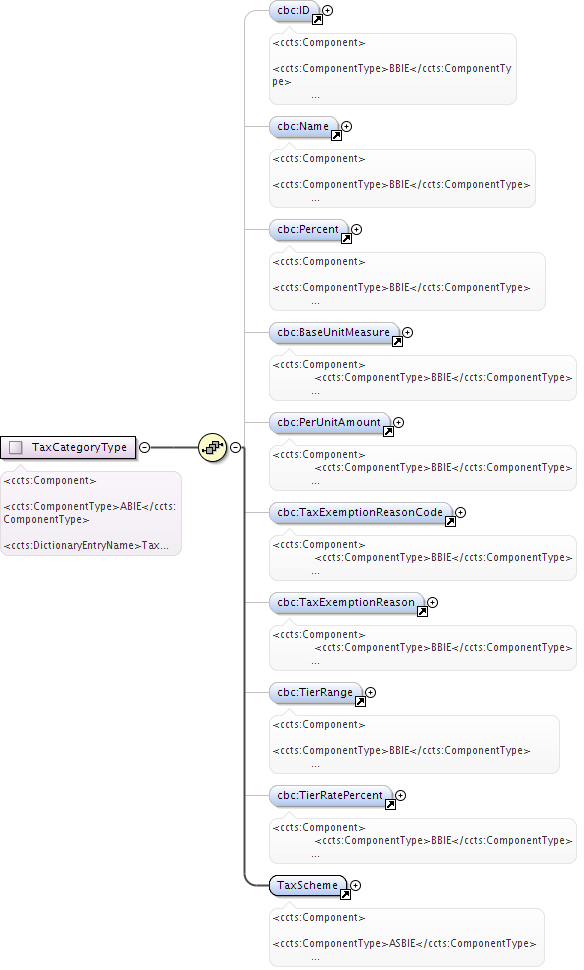Viewport: 584px width, 970px height.
Task: Expand the cbc:Name element
Action: [x=346, y=126]
